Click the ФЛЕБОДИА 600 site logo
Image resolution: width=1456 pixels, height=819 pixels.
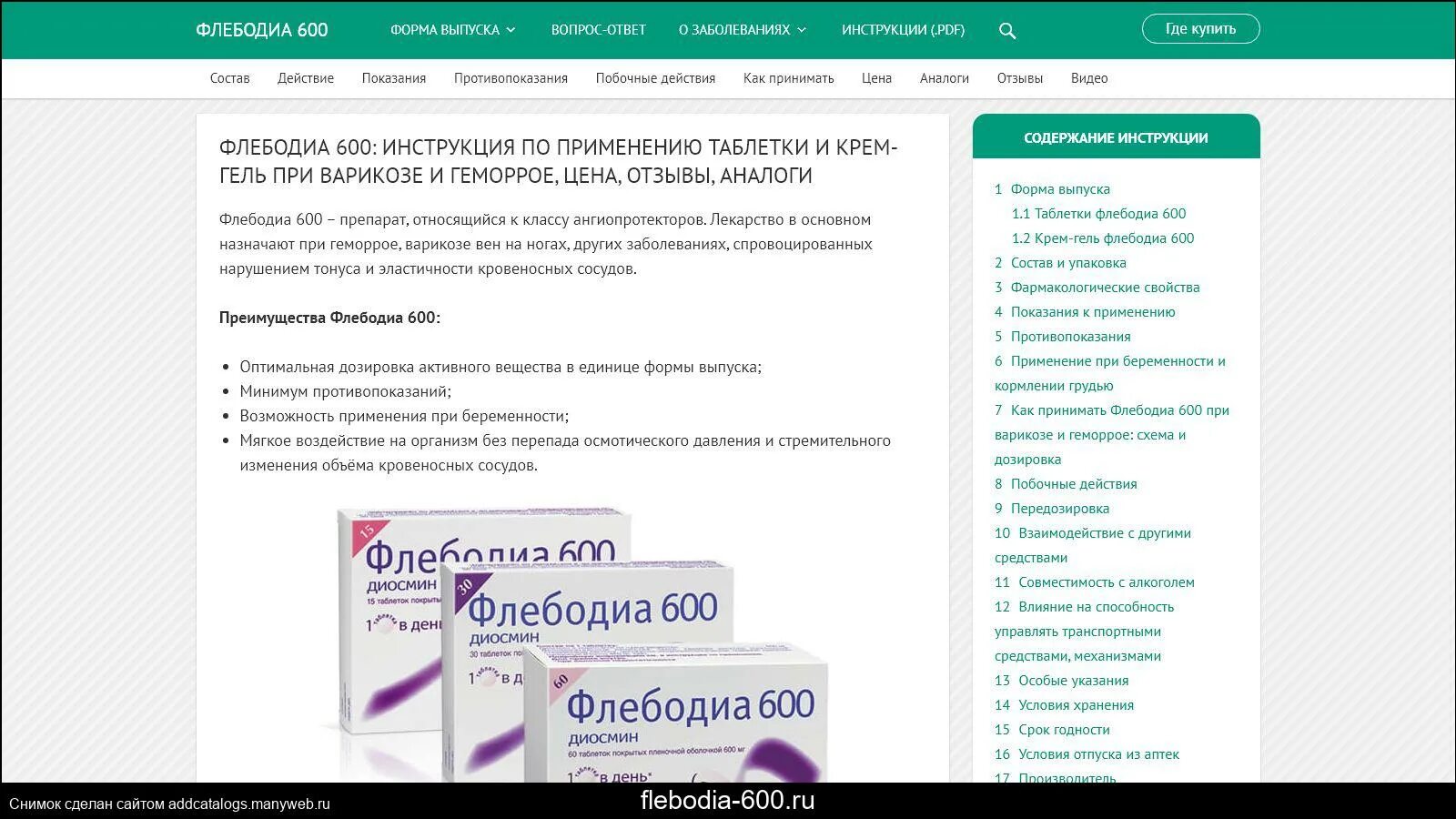pos(262,30)
